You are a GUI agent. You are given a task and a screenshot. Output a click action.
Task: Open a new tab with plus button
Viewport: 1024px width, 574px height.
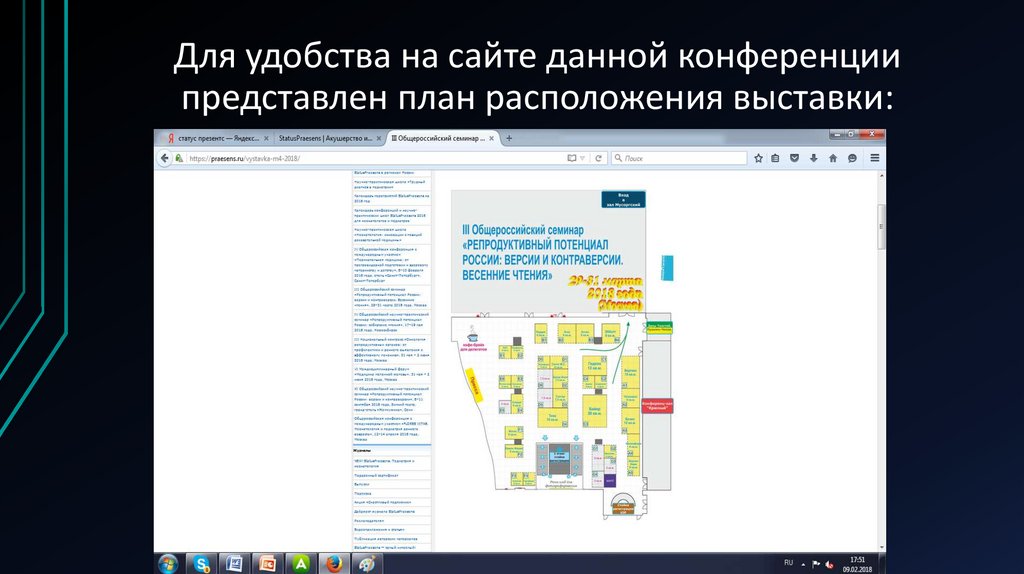[509, 138]
